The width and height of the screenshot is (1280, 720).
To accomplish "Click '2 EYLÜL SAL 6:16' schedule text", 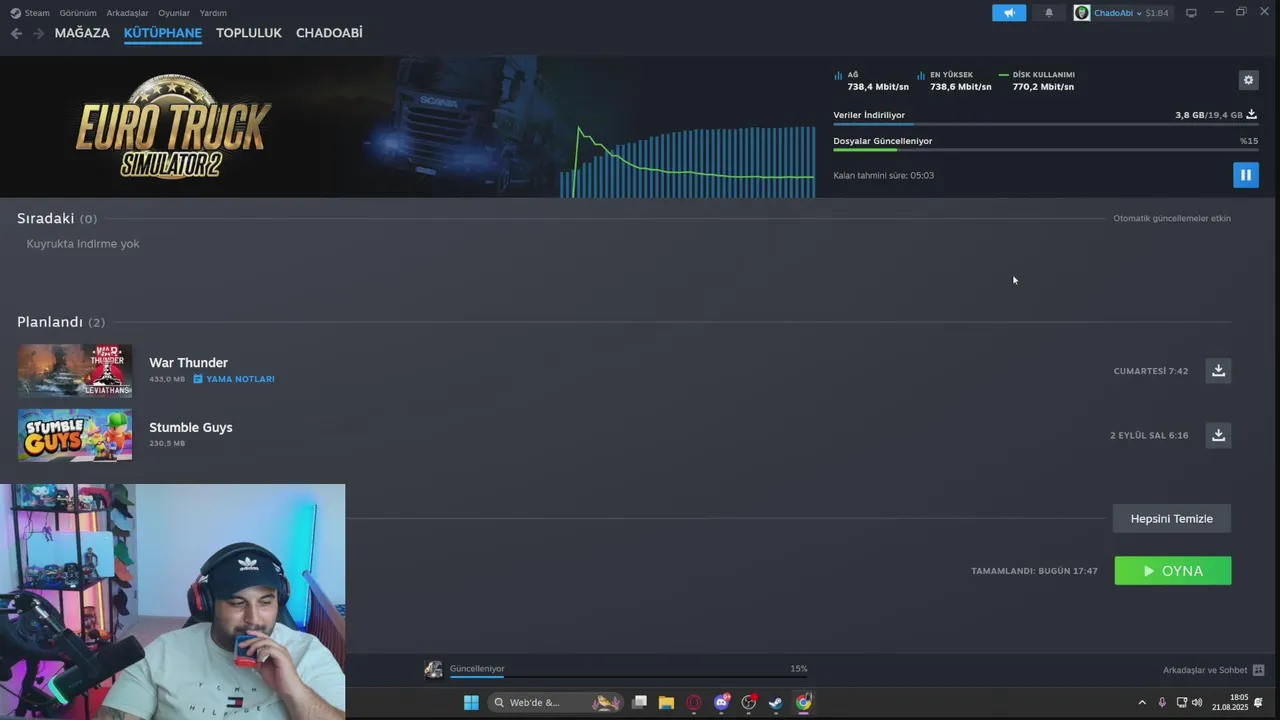I will (1149, 436).
